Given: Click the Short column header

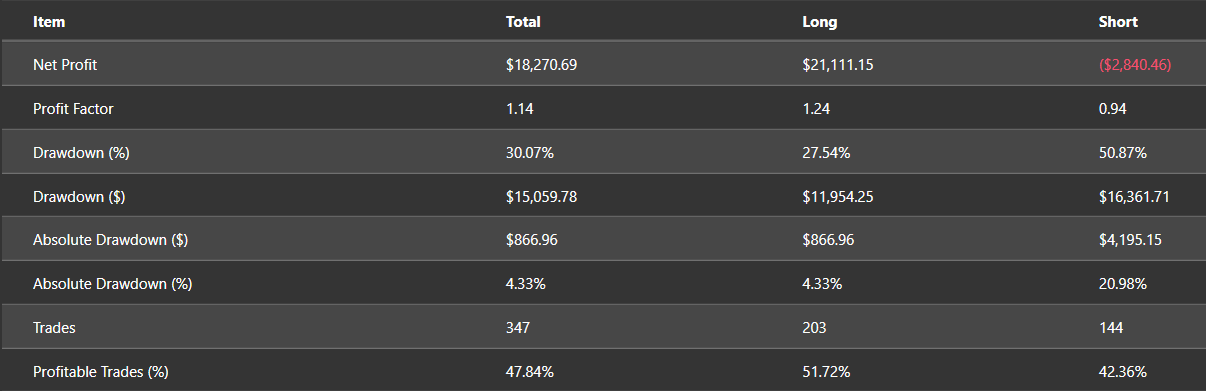Looking at the screenshot, I should (1118, 21).
